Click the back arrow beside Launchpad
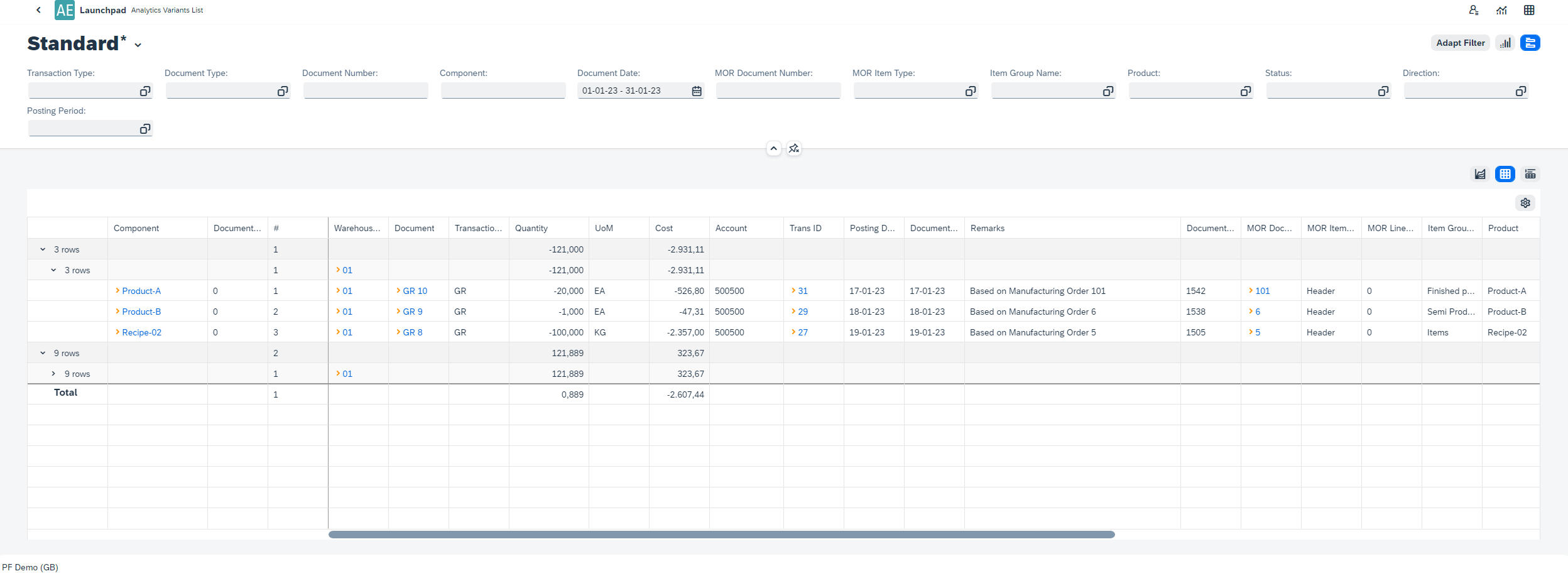 [x=38, y=10]
